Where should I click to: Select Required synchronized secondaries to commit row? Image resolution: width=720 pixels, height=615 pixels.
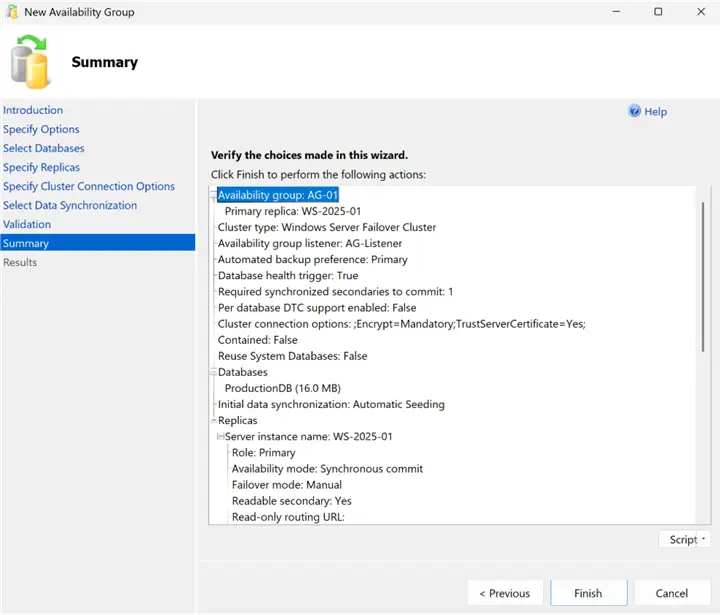click(336, 292)
